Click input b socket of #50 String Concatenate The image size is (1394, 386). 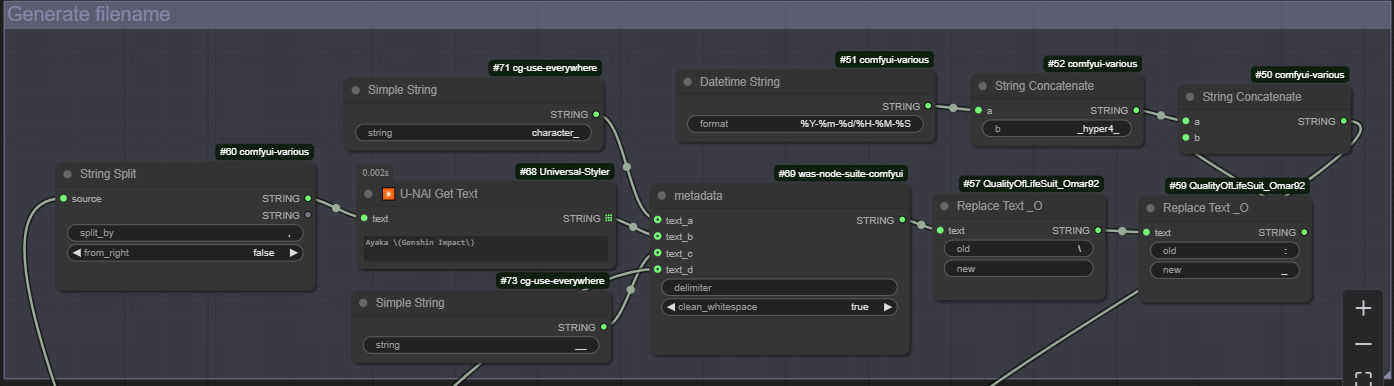(1186, 137)
